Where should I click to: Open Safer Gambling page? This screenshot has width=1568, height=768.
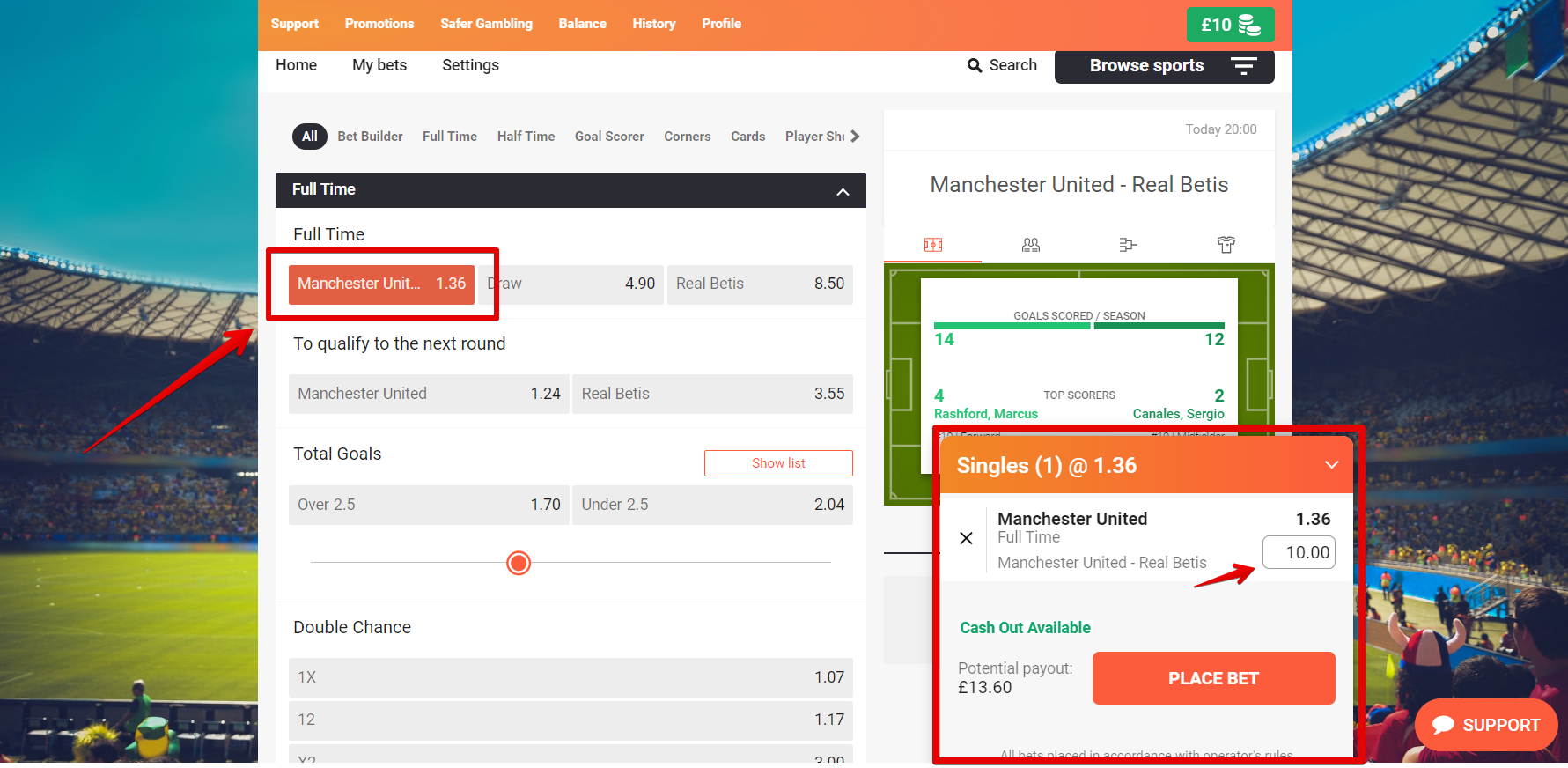pyautogui.click(x=487, y=24)
